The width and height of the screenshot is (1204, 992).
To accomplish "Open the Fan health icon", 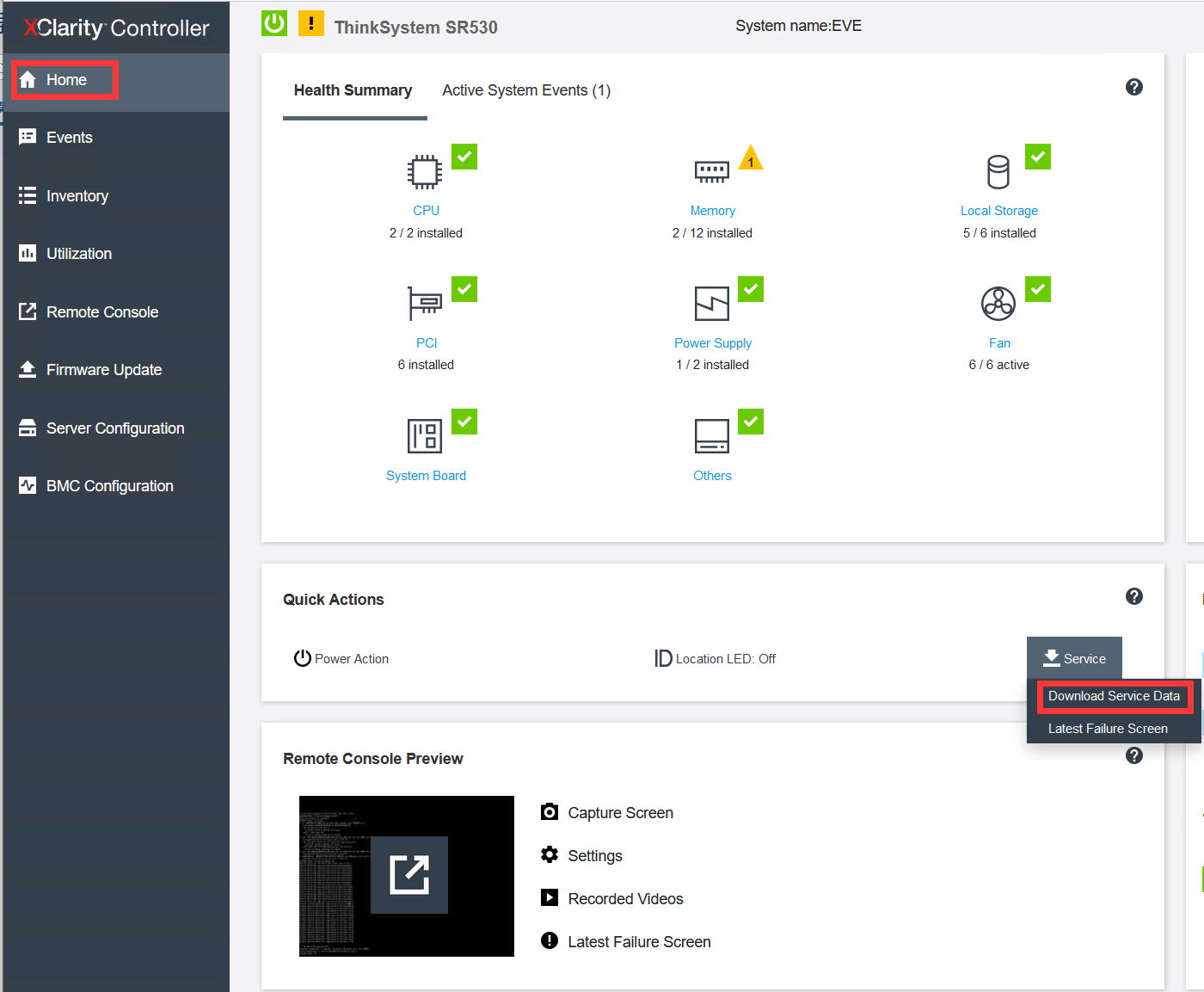I will tap(998, 304).
